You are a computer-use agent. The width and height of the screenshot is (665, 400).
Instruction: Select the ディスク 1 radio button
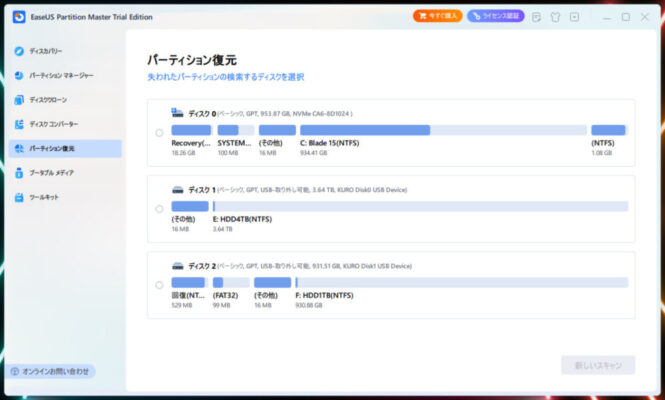tap(159, 209)
